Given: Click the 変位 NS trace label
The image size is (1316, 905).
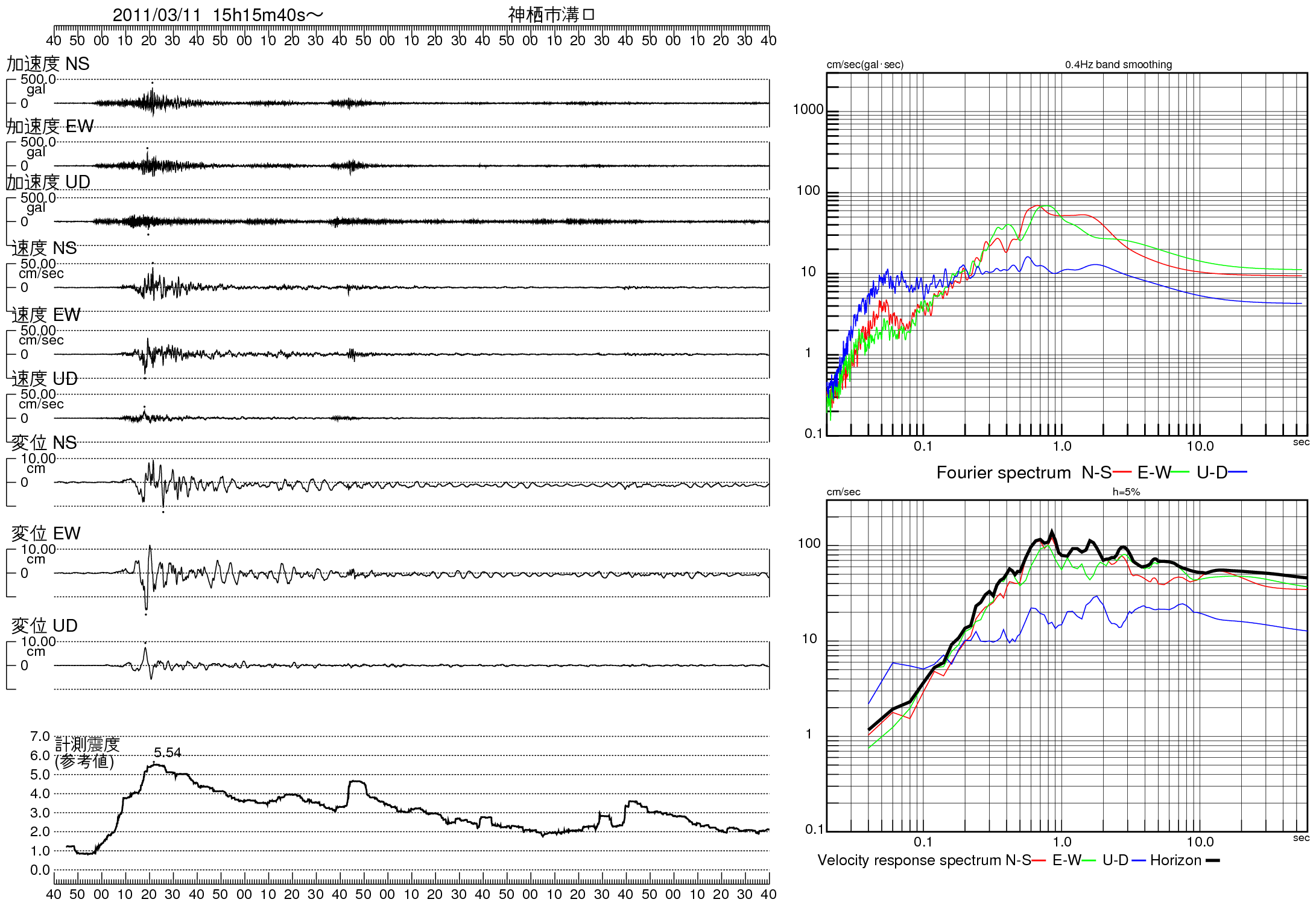Looking at the screenshot, I should coord(44,443).
